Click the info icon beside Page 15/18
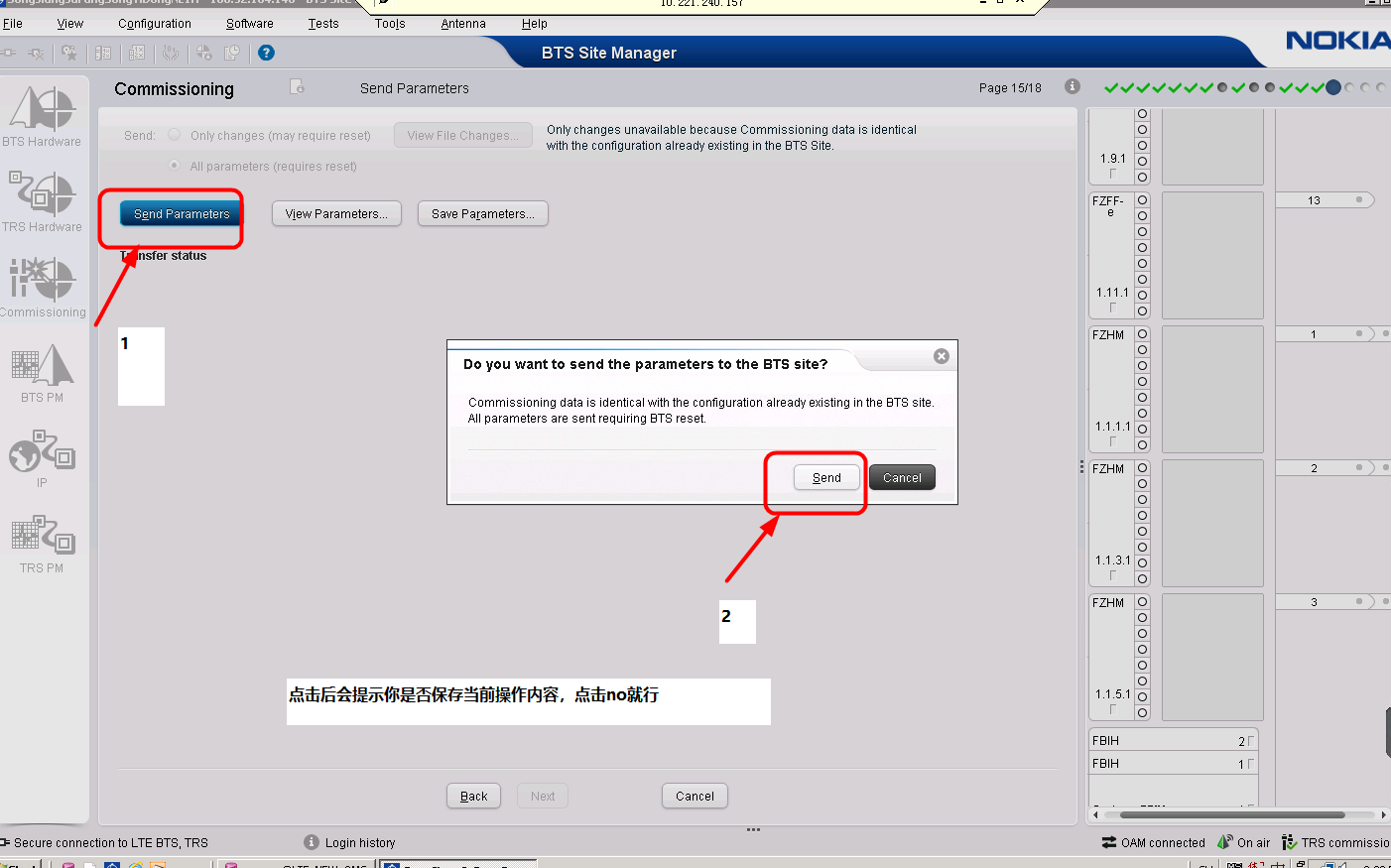 click(1072, 86)
